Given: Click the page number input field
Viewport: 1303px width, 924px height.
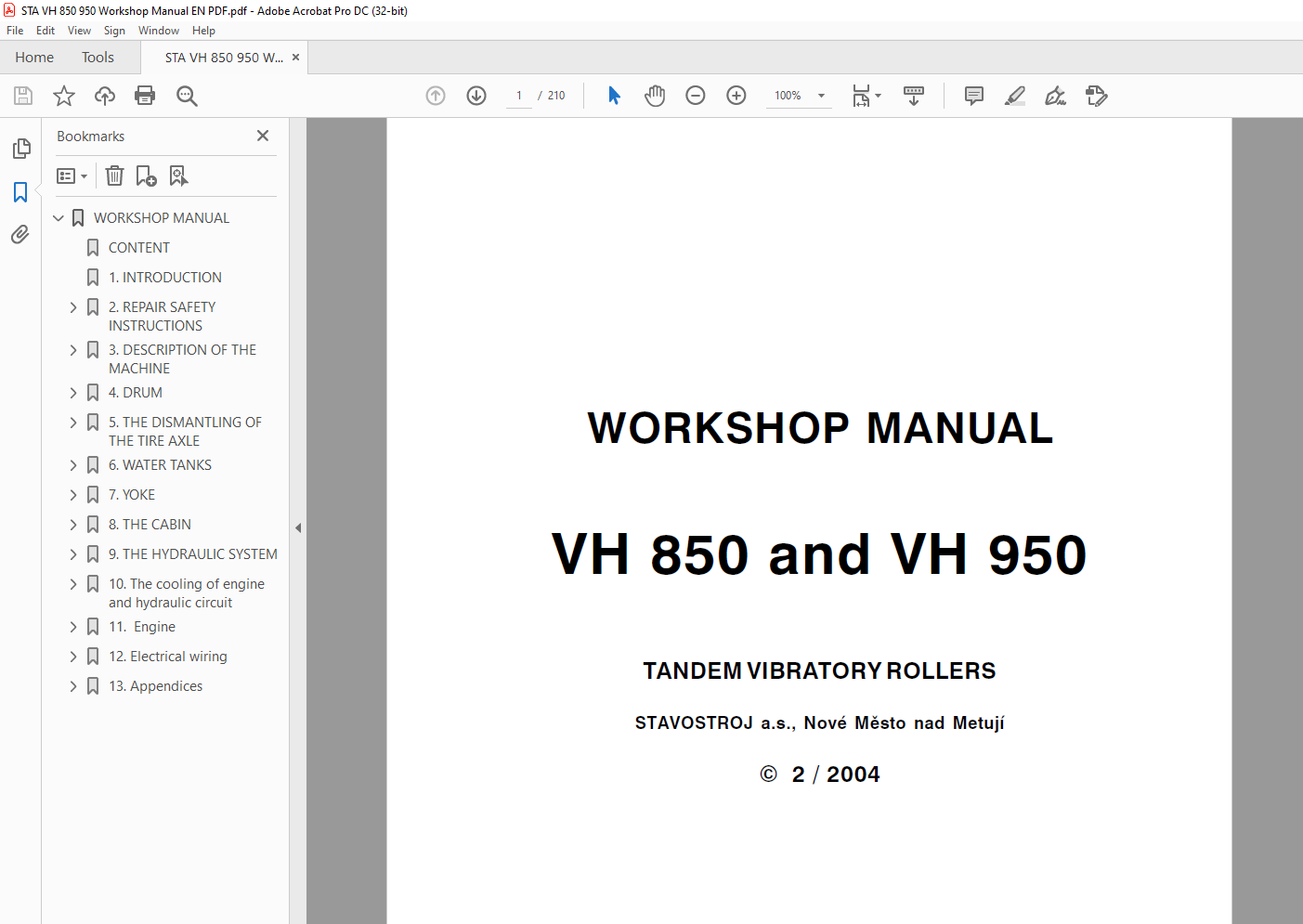Looking at the screenshot, I should [x=519, y=96].
